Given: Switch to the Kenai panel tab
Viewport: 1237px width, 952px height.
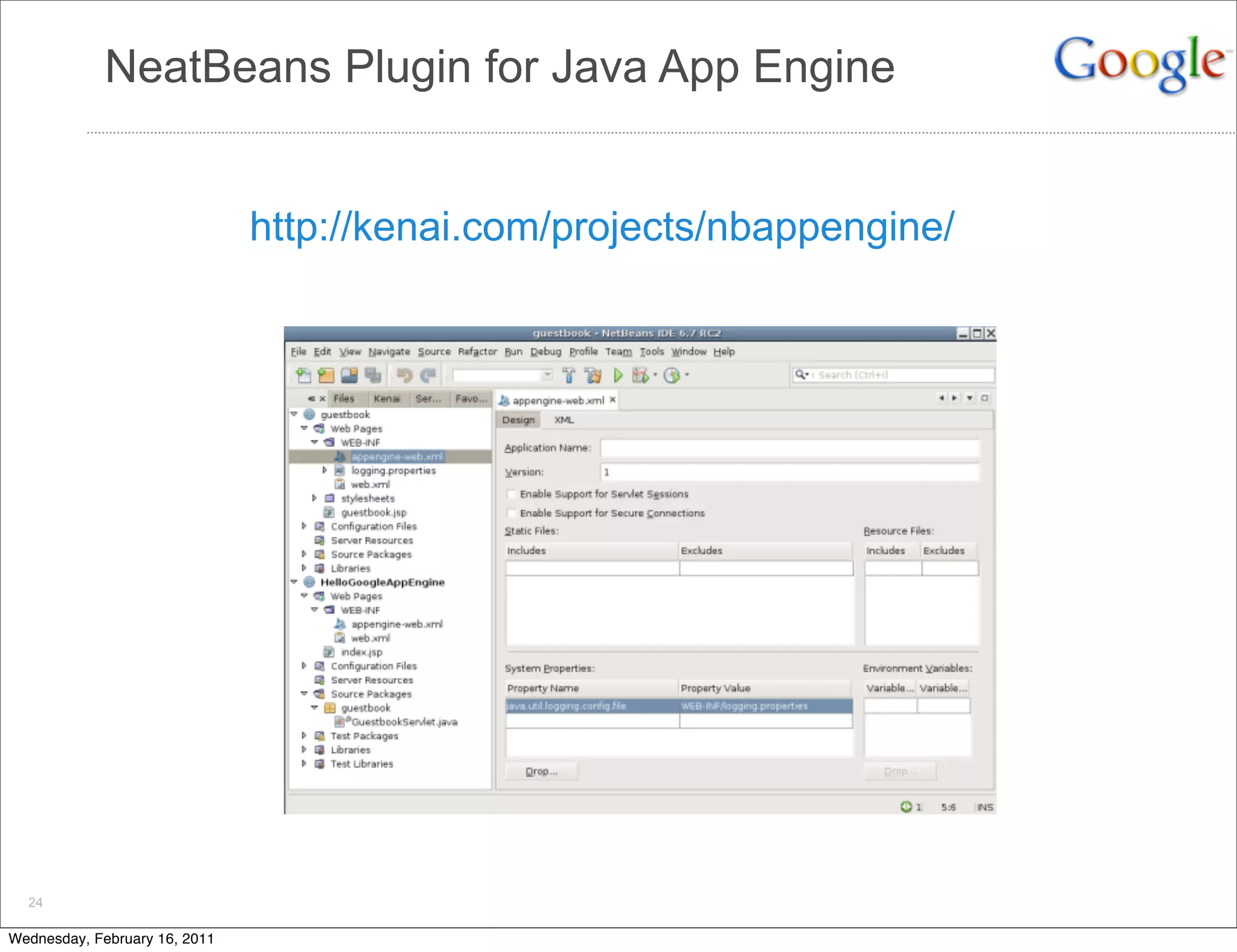Looking at the screenshot, I should tap(387, 399).
